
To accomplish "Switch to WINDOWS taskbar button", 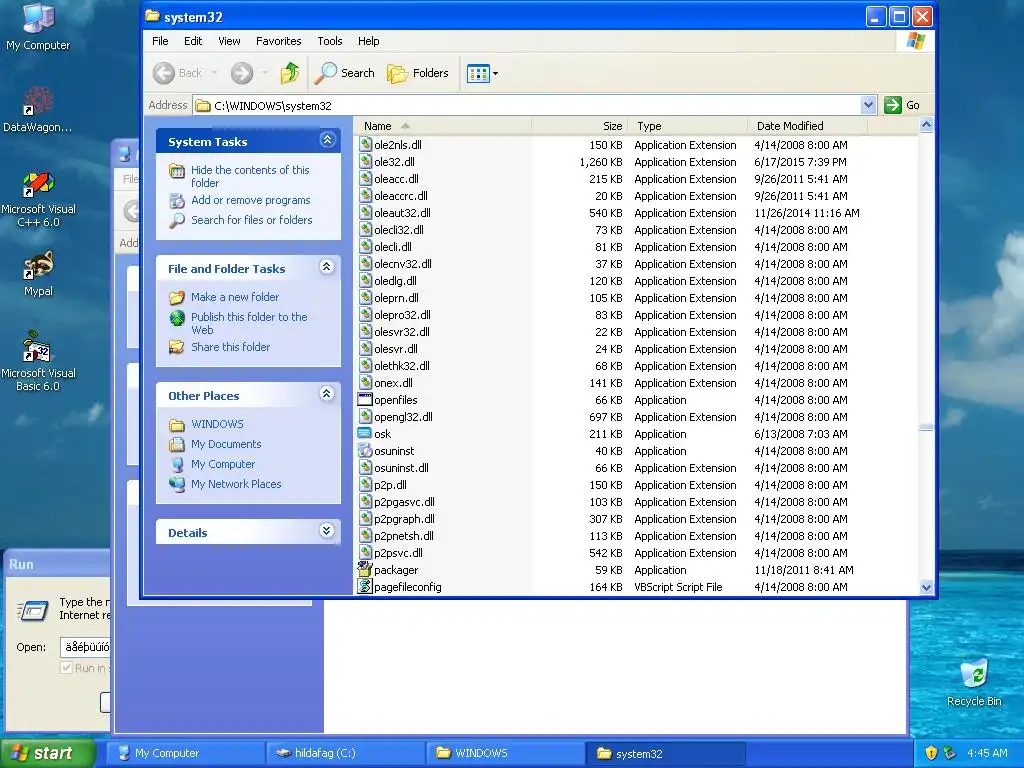I will pos(505,753).
